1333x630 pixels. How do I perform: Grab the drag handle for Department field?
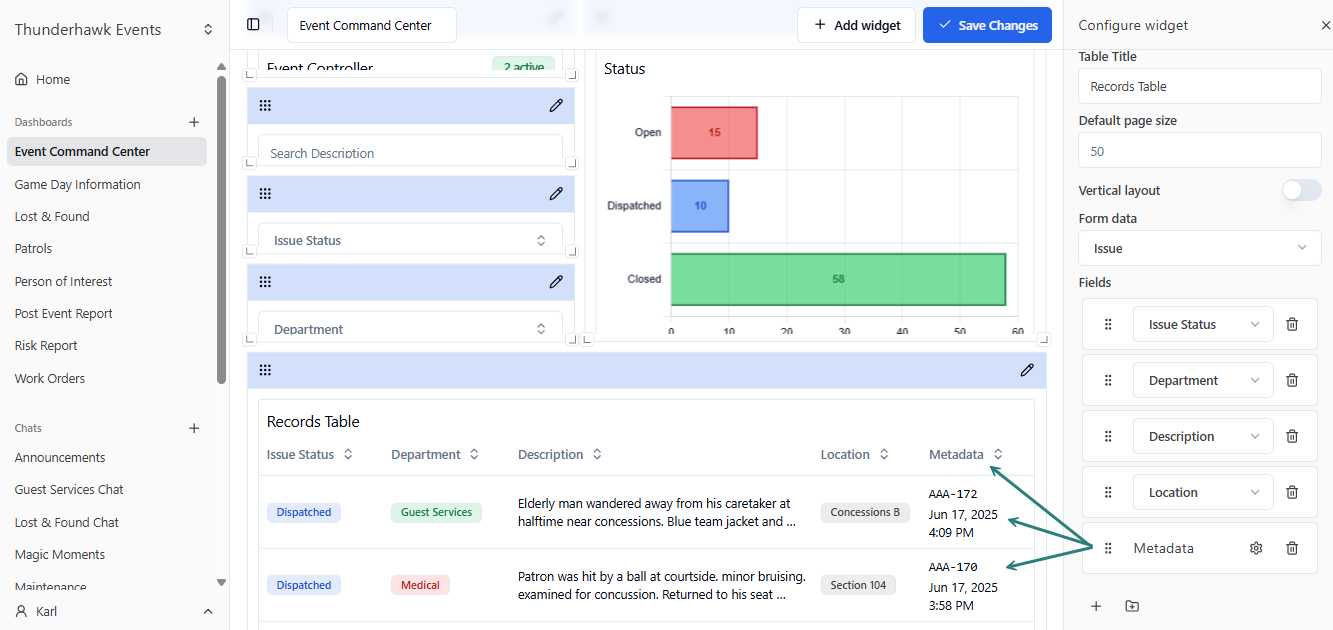(x=1108, y=380)
